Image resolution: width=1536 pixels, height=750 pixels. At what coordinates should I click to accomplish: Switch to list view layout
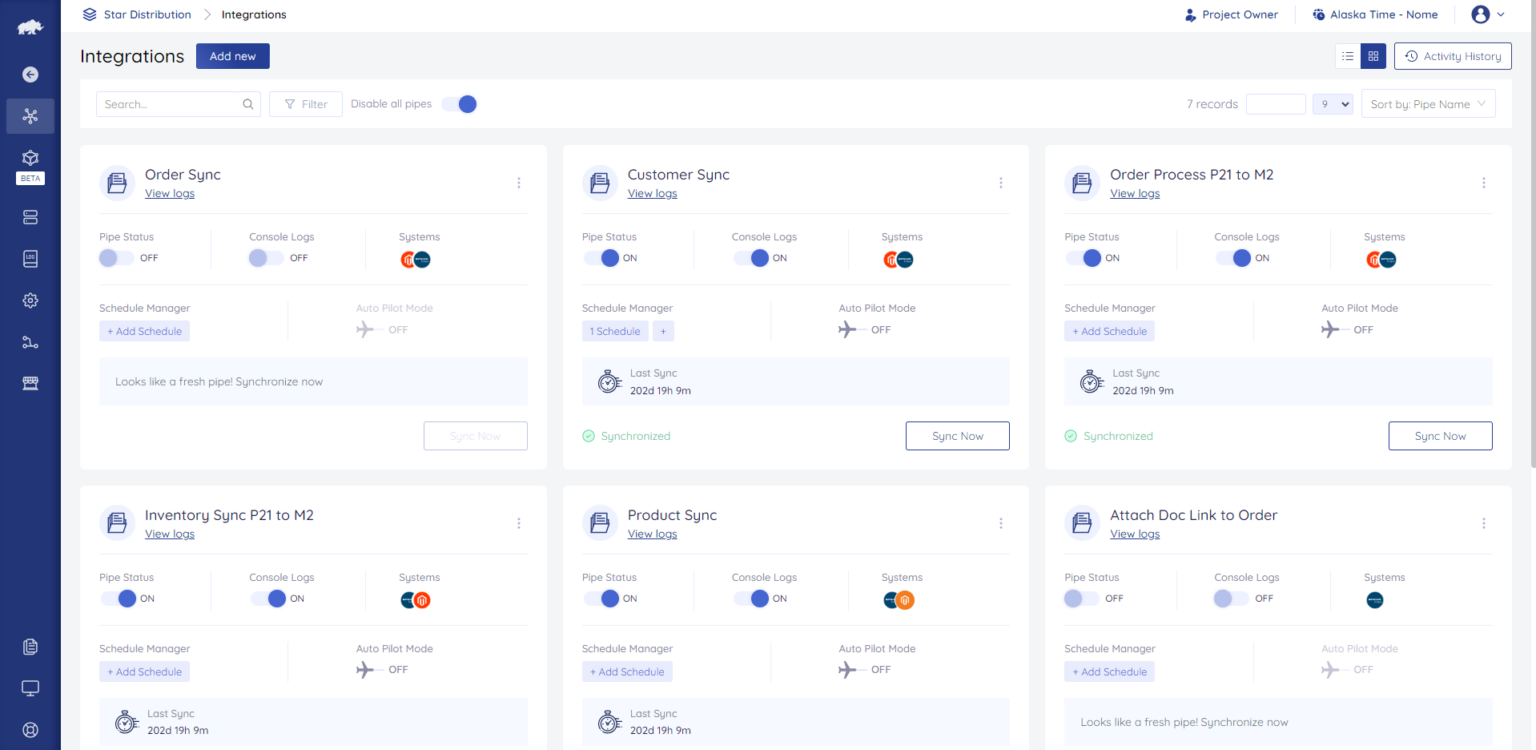point(1347,56)
